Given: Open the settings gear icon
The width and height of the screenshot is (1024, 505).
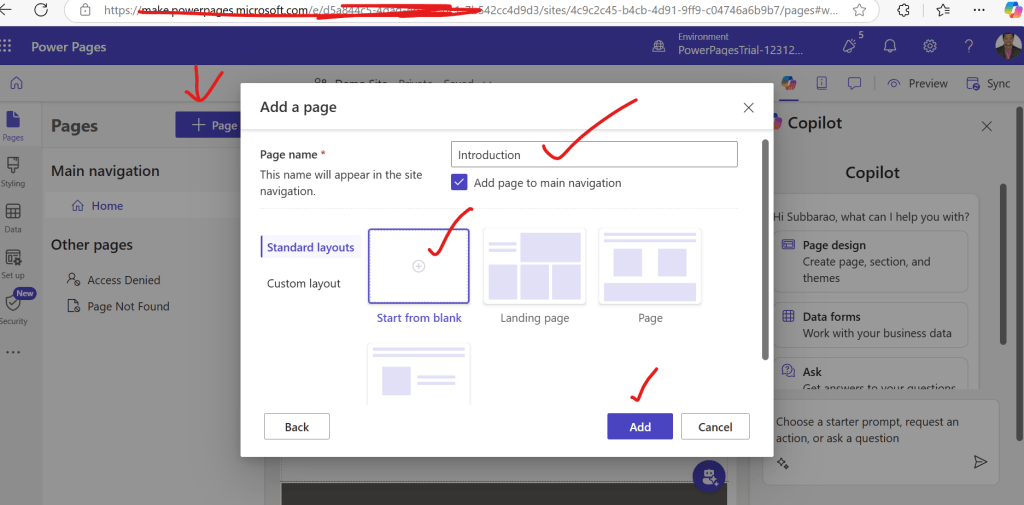Looking at the screenshot, I should coord(930,46).
